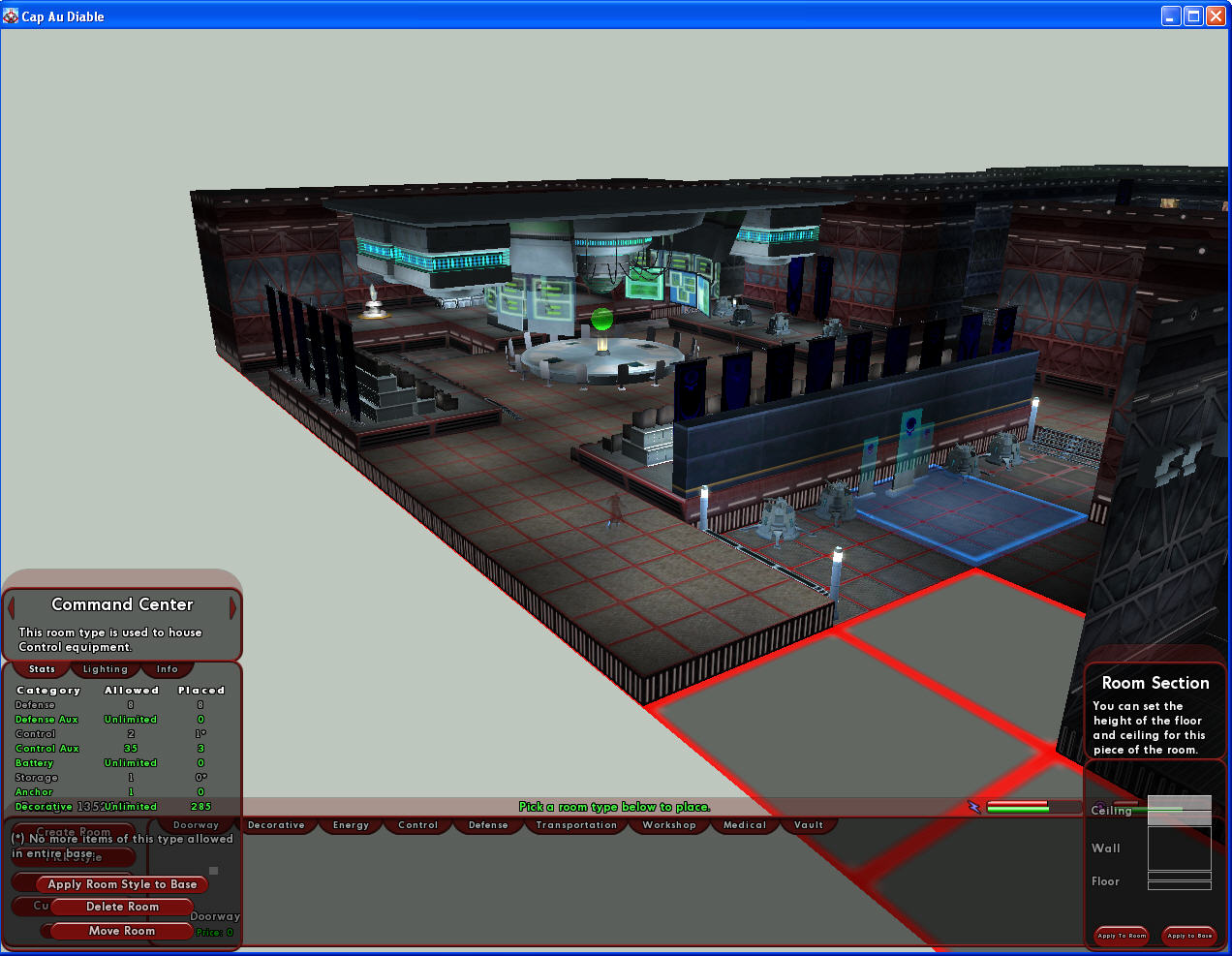The width and height of the screenshot is (1232, 956).
Task: Click the 'Battery' stats row
Action: click(x=122, y=763)
